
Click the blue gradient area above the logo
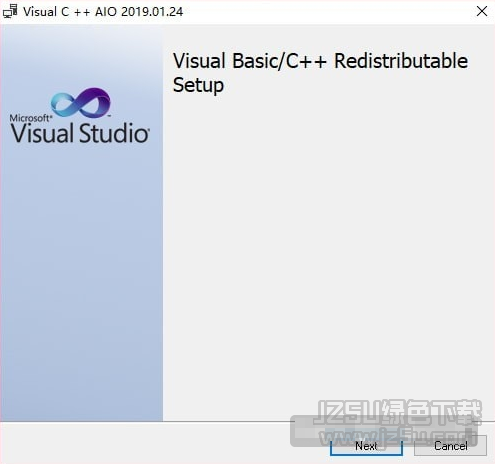81,55
